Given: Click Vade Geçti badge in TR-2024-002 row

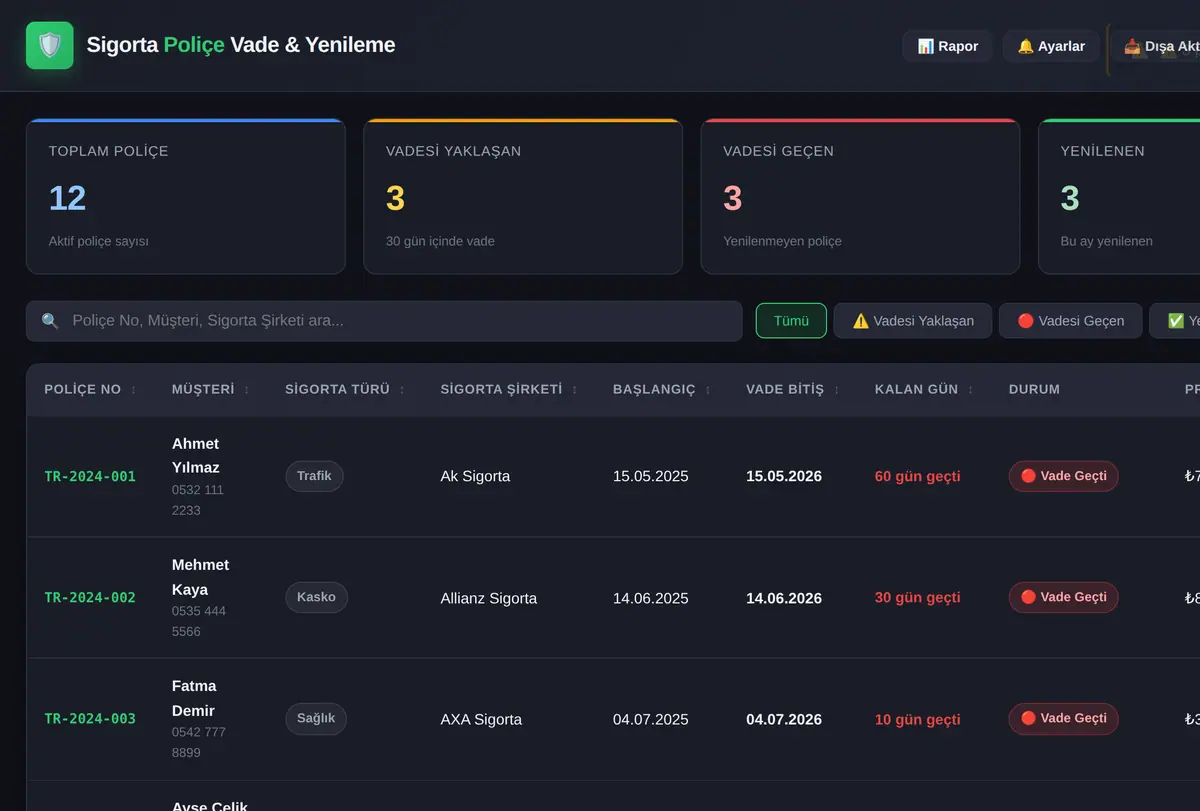Looking at the screenshot, I should [1063, 598].
